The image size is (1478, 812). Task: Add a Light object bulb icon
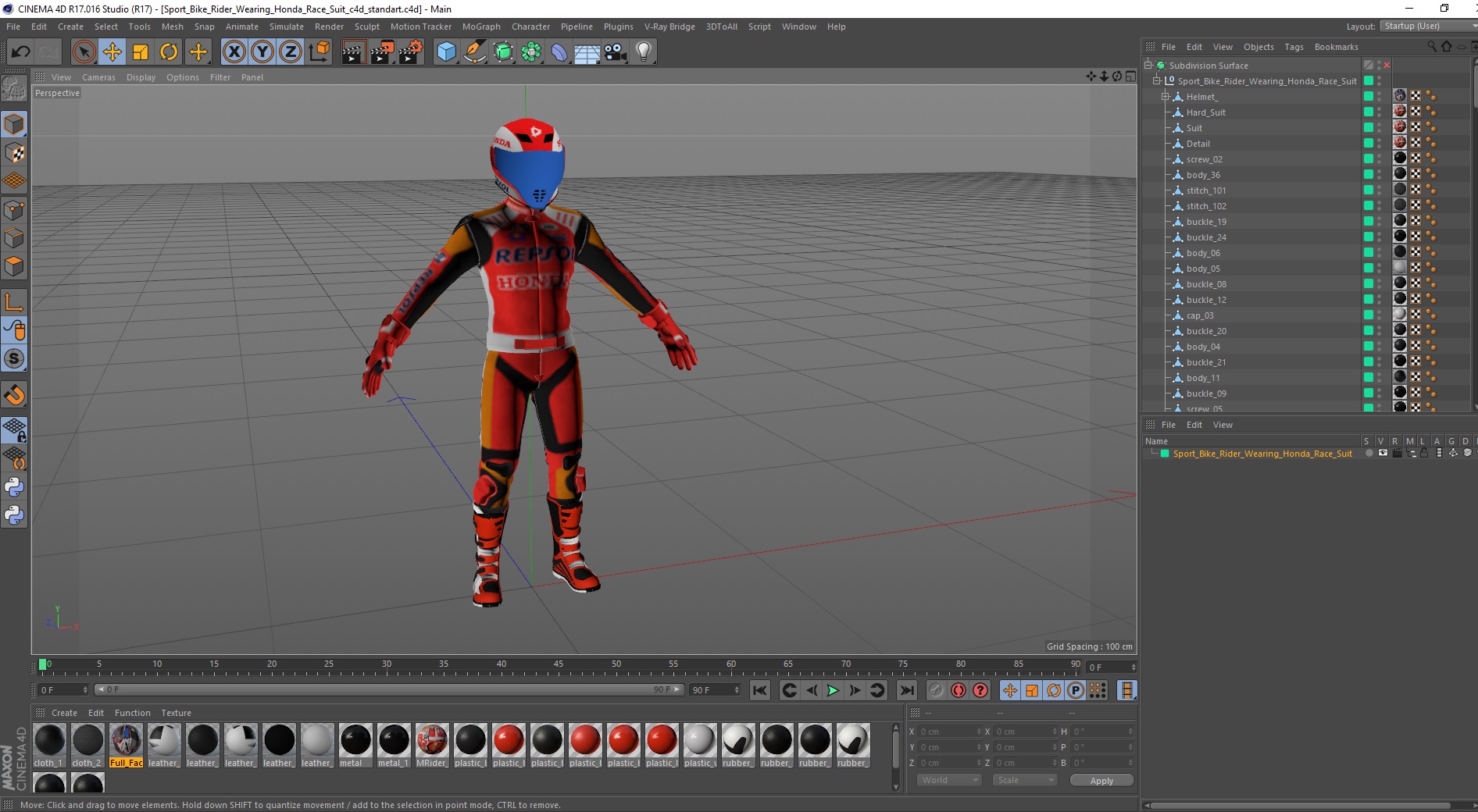pos(644,52)
